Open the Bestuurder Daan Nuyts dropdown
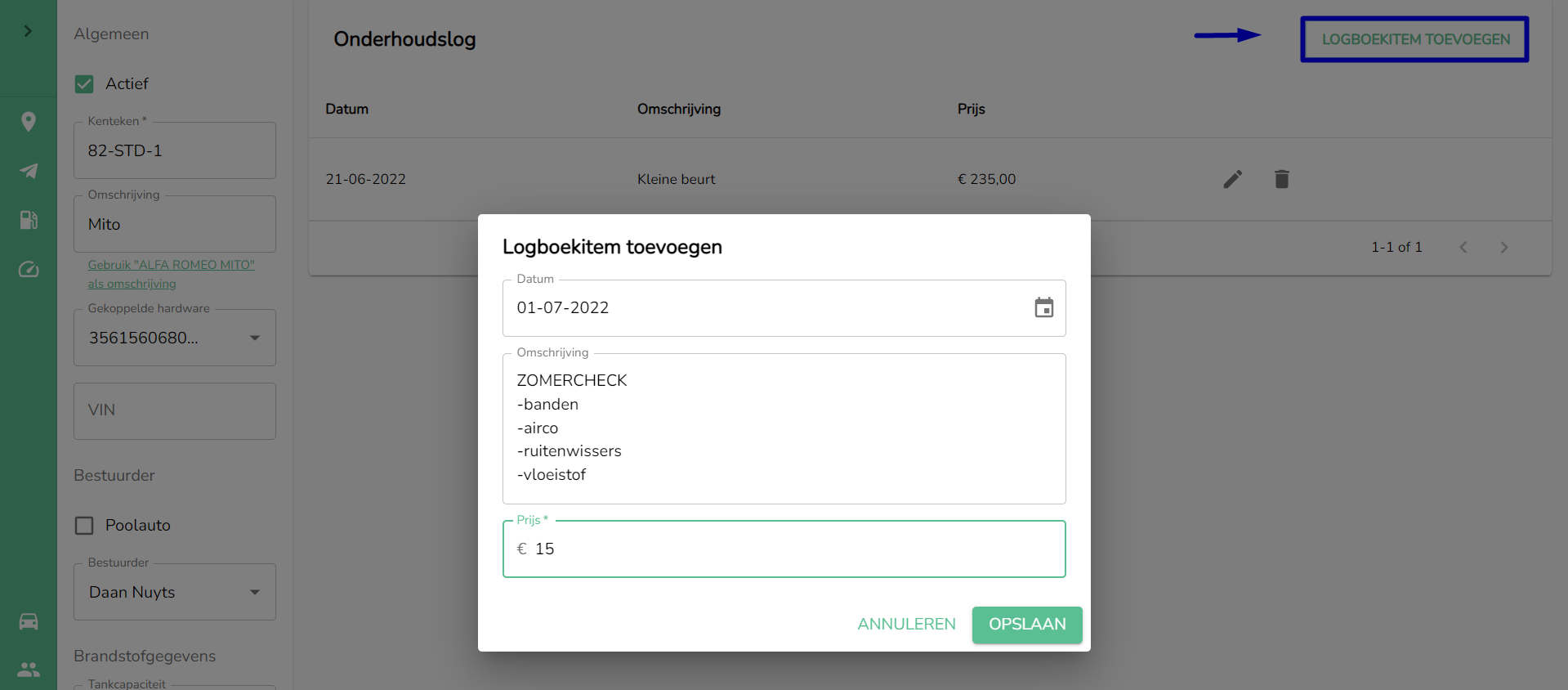 tap(254, 592)
